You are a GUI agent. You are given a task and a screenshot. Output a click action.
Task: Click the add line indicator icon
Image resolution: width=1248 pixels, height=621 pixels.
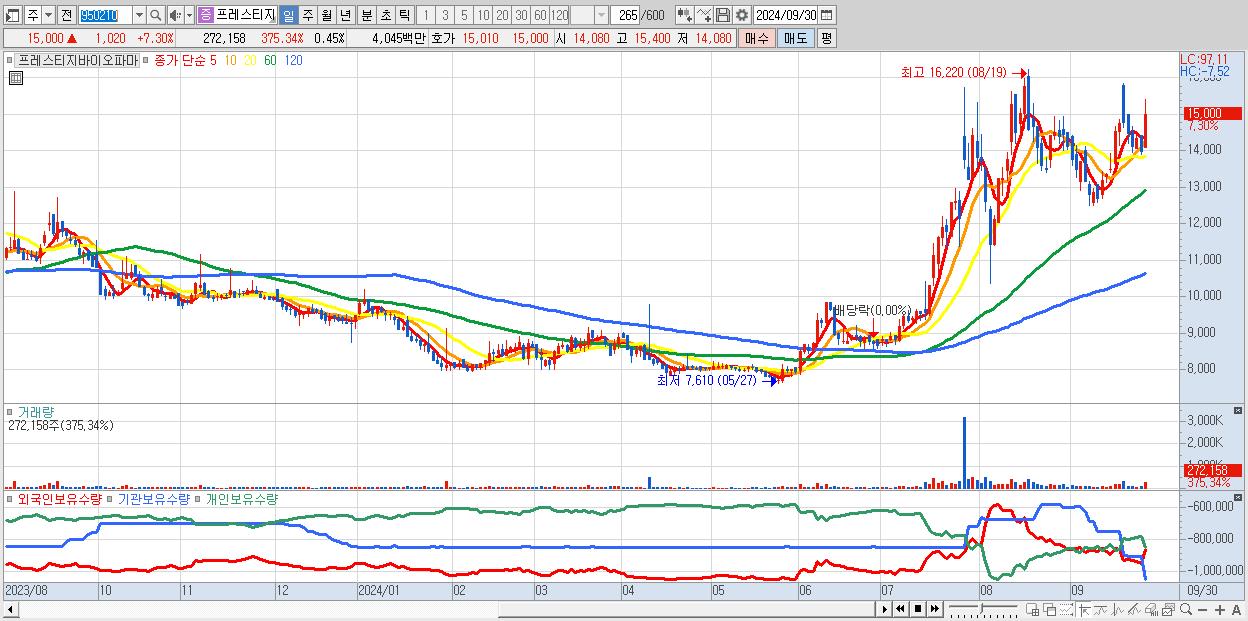click(703, 15)
